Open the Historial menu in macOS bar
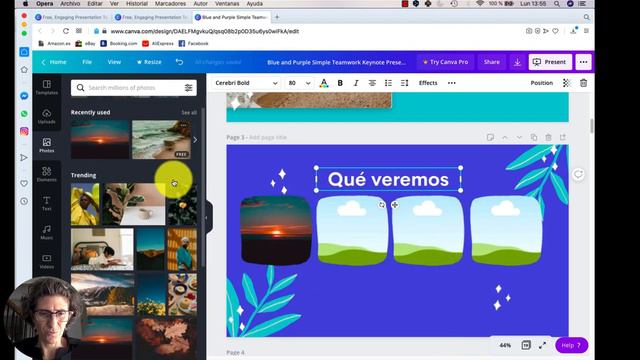 click(137, 4)
